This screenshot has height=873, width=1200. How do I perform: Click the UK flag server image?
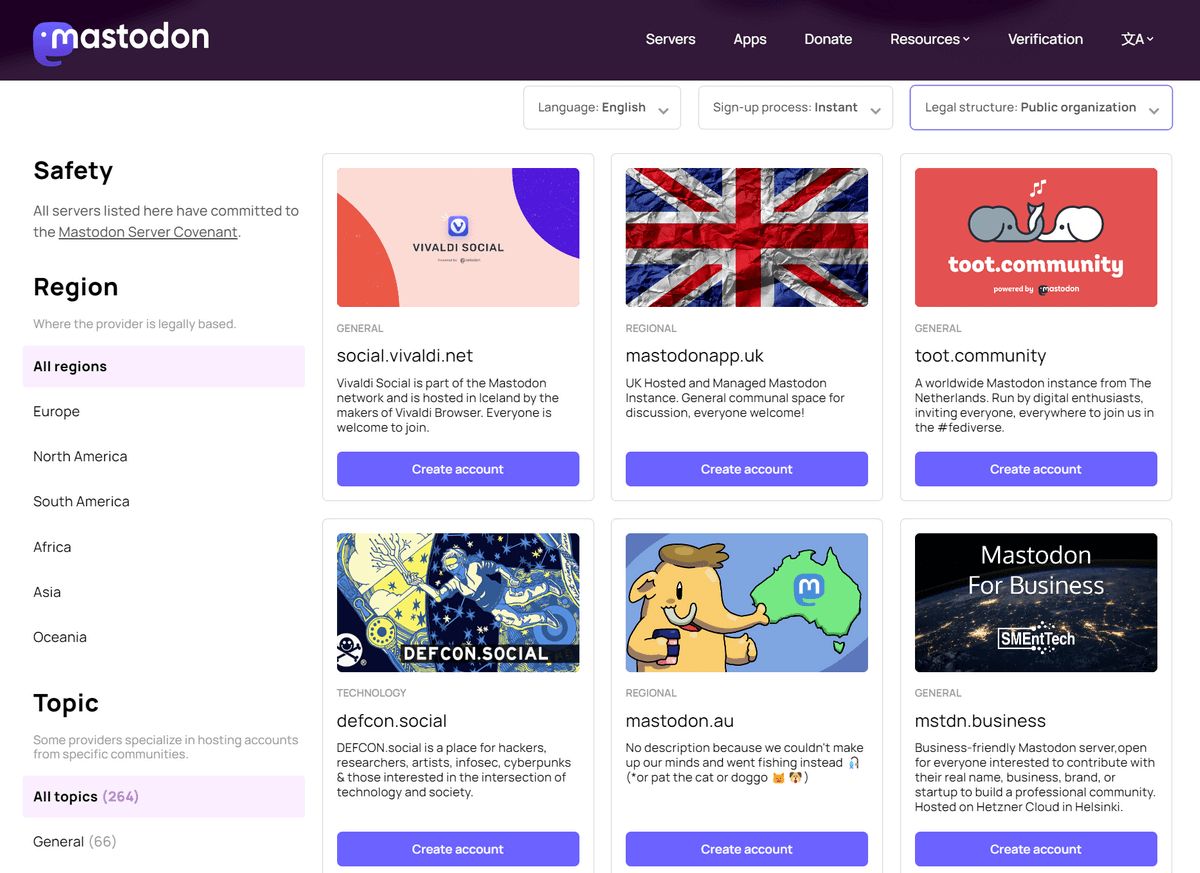[746, 237]
